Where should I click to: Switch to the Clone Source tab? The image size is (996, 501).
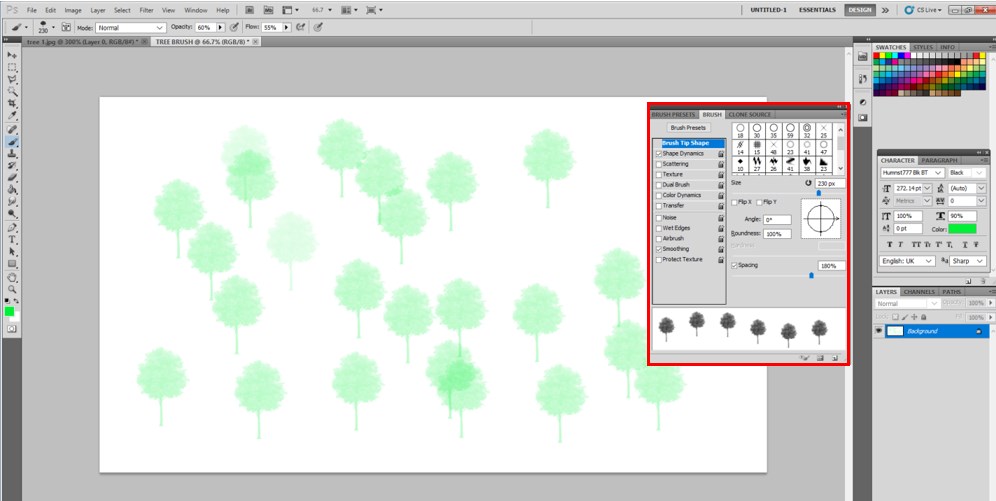pyautogui.click(x=750, y=114)
